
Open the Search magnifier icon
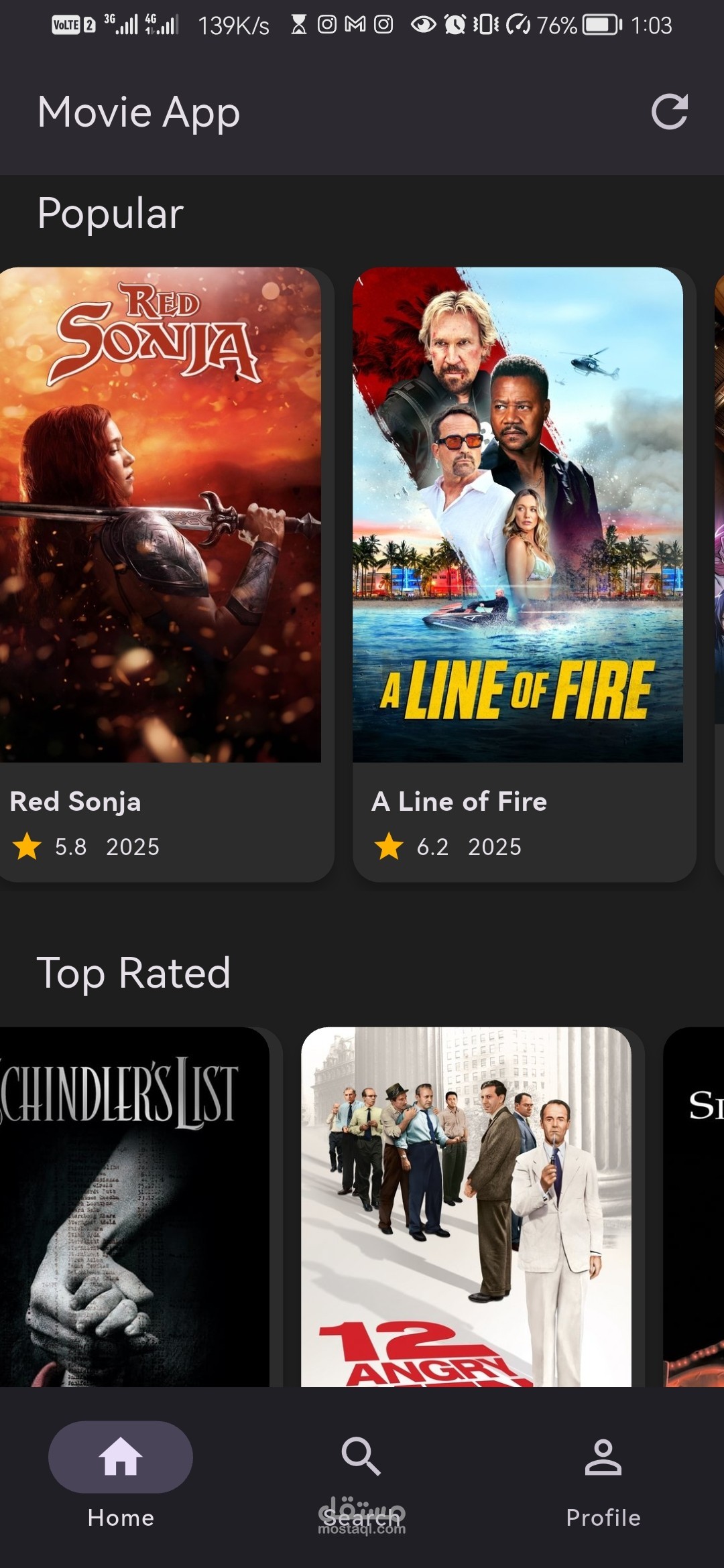361,1456
